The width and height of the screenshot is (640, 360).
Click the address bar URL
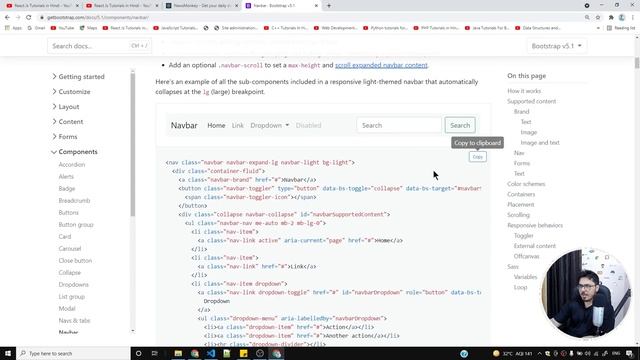[x=98, y=18]
